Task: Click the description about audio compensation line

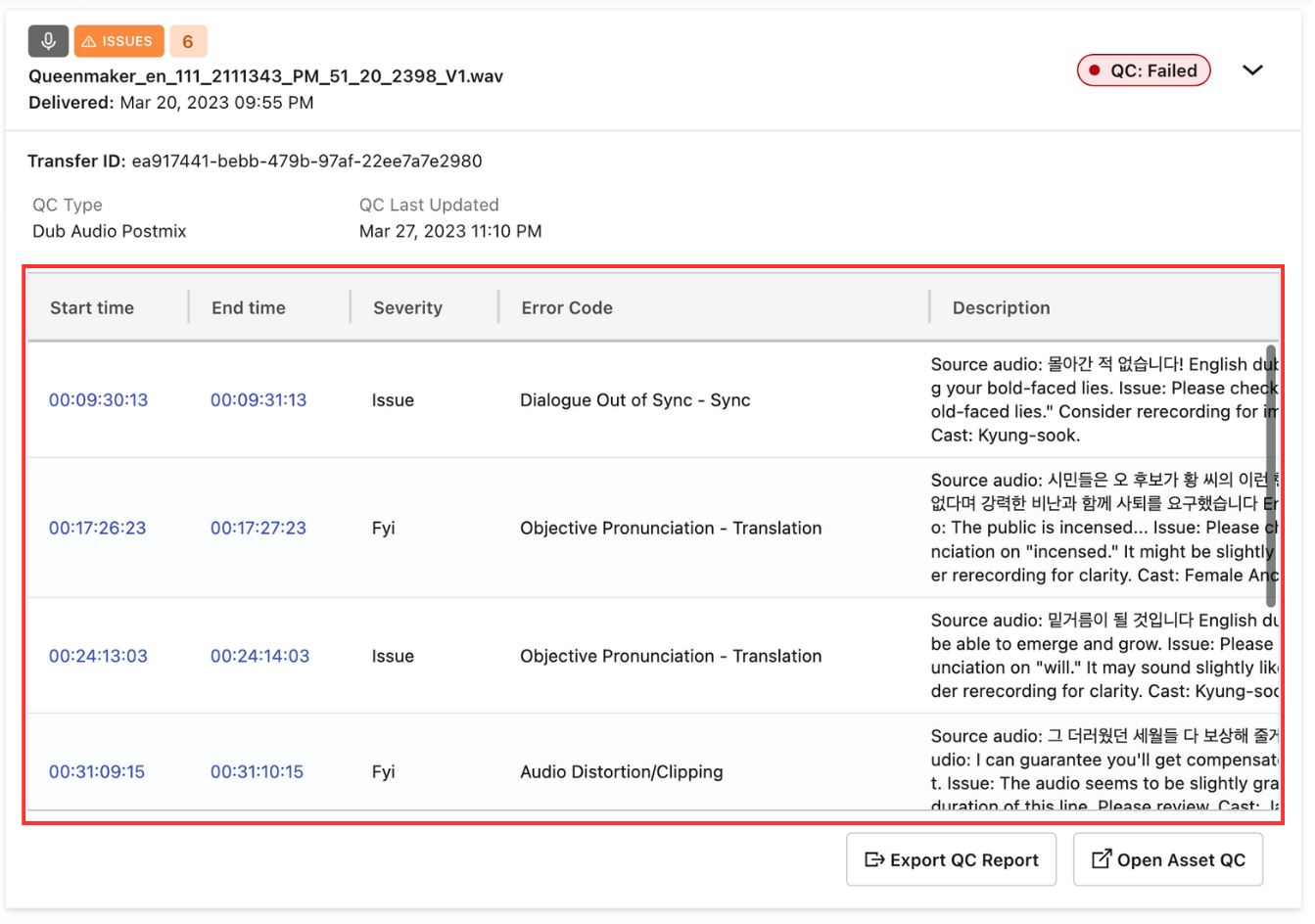Action: coord(1104,769)
